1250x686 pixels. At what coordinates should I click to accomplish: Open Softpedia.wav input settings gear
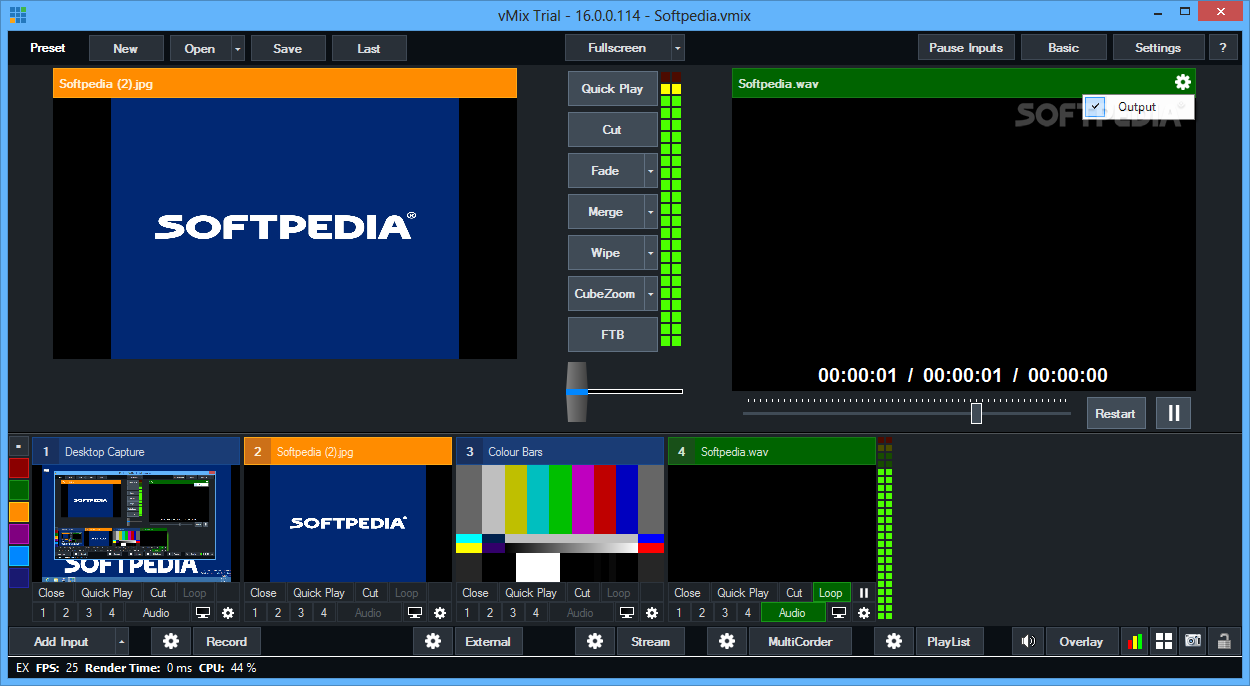coord(864,613)
